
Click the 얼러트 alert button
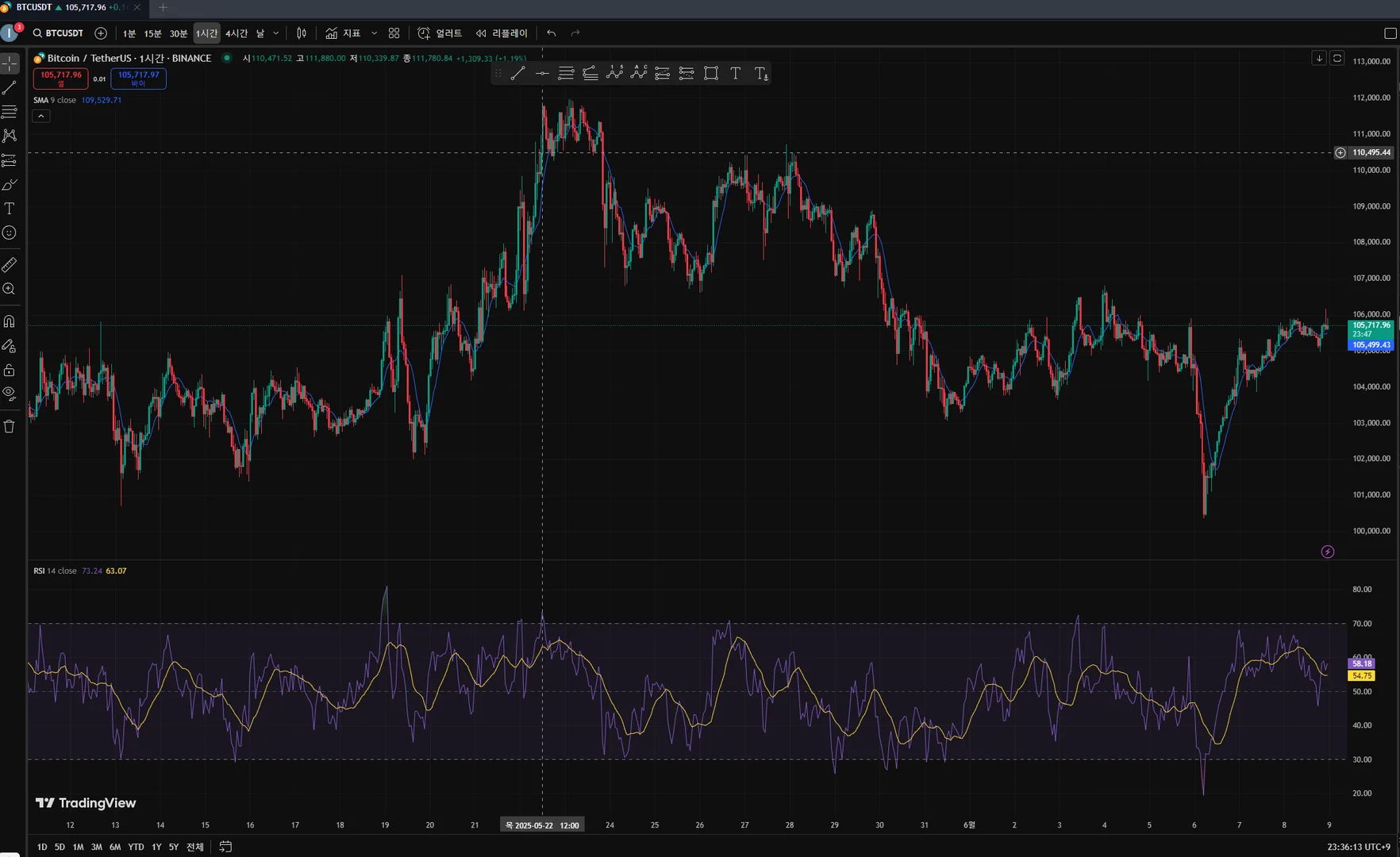[x=440, y=33]
